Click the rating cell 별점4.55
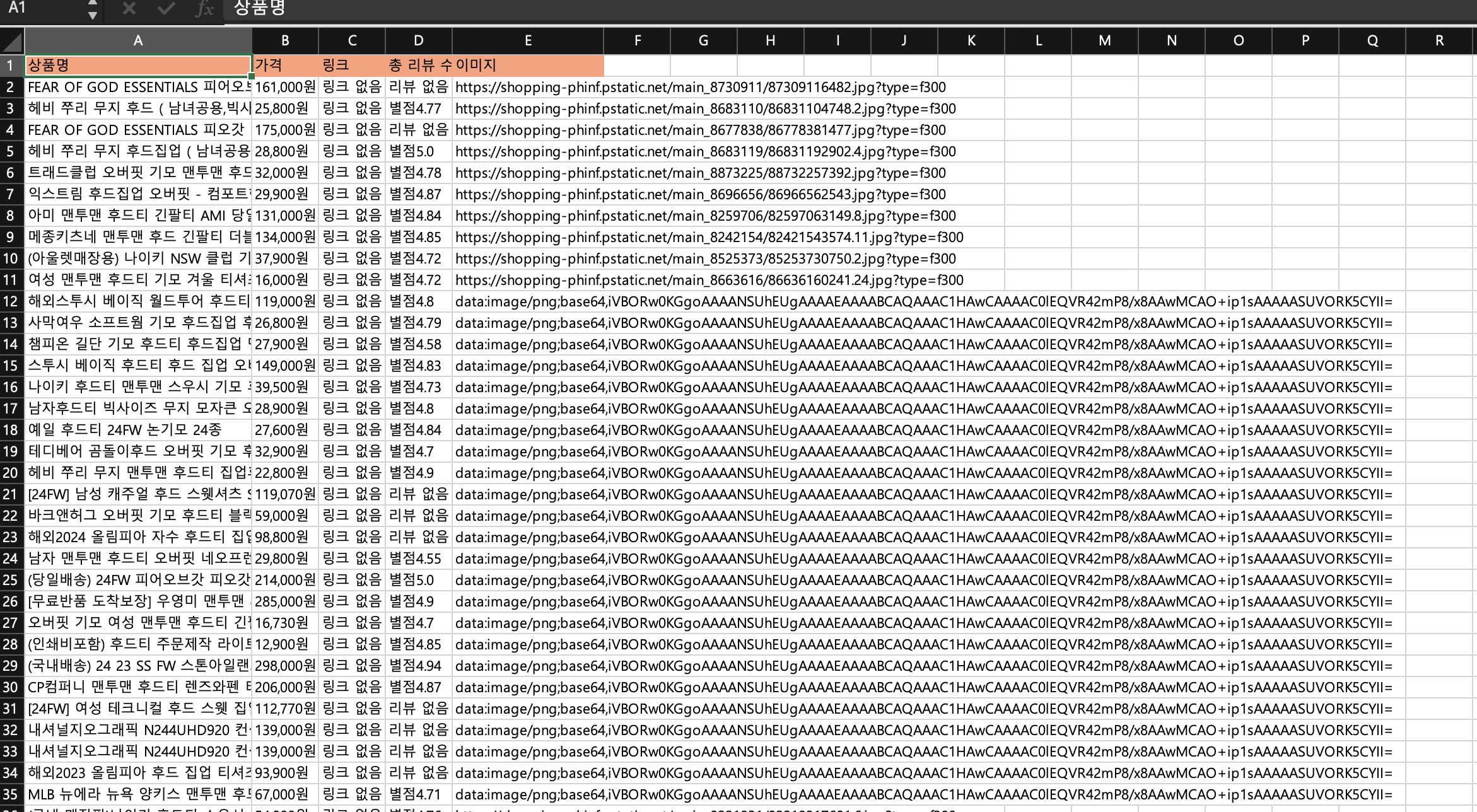This screenshot has height=812, width=1477. pos(419,559)
